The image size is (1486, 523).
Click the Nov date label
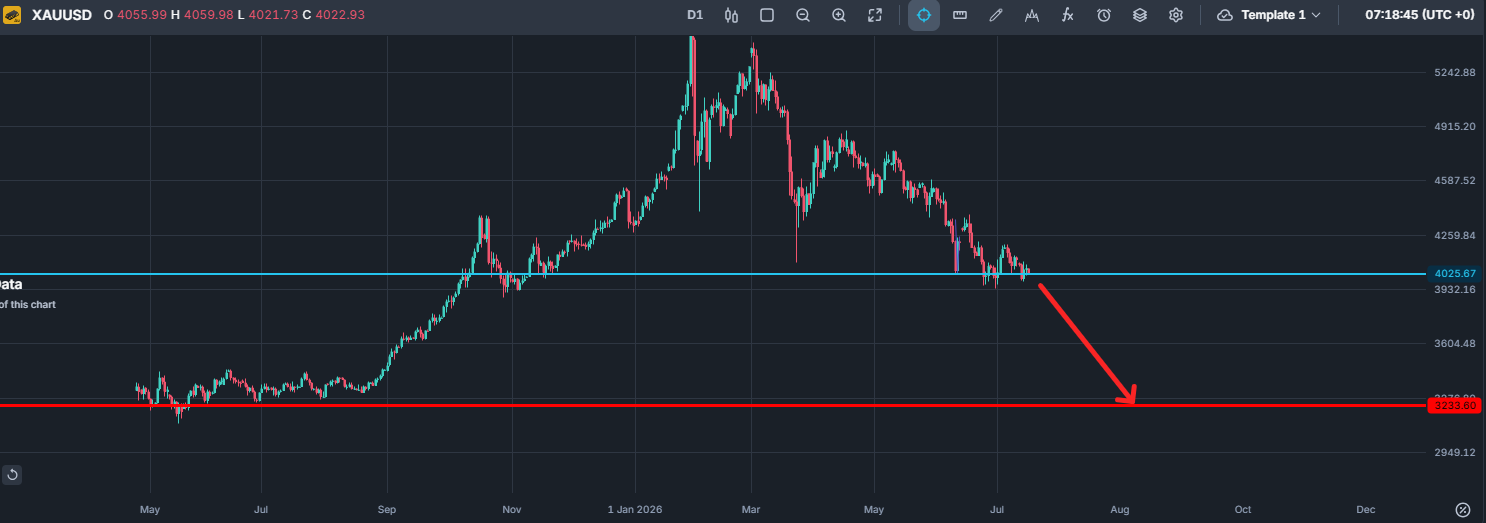[512, 509]
